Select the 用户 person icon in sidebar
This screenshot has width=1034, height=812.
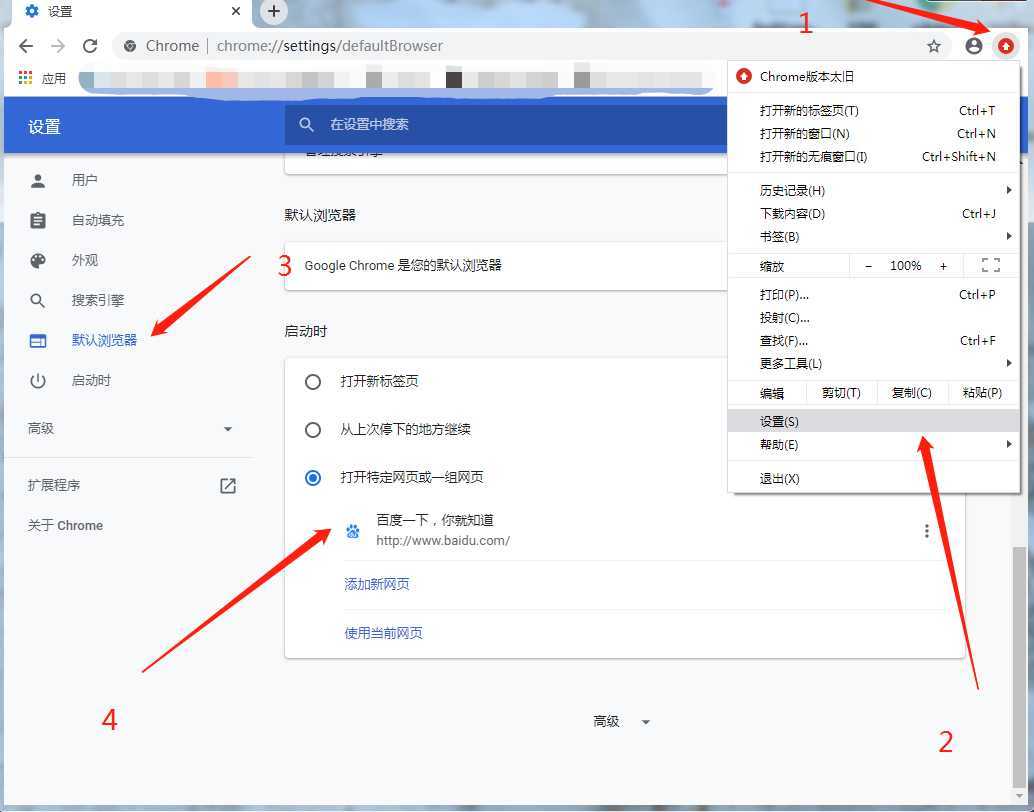[x=38, y=180]
